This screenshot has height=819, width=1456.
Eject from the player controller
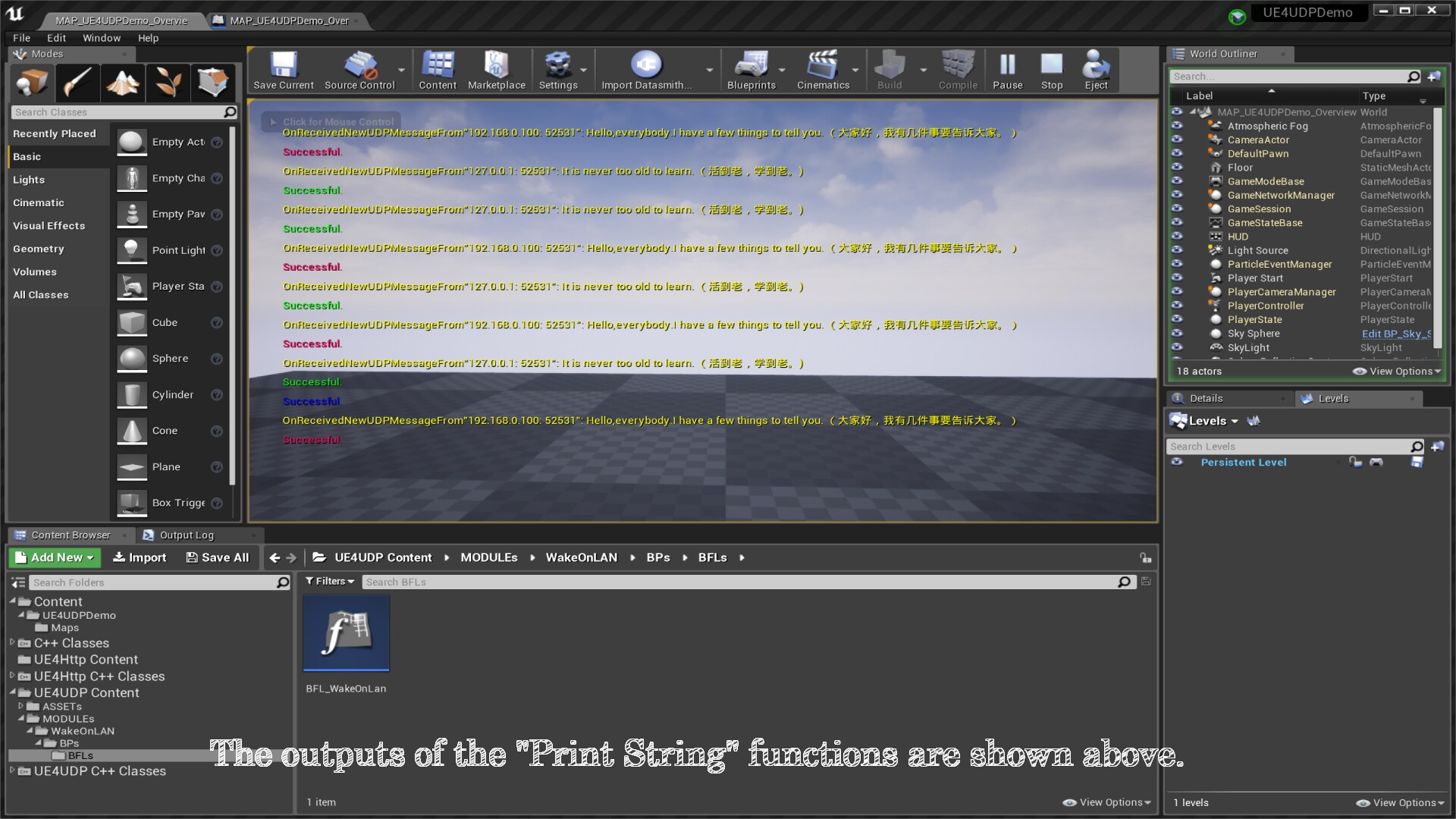1095,70
